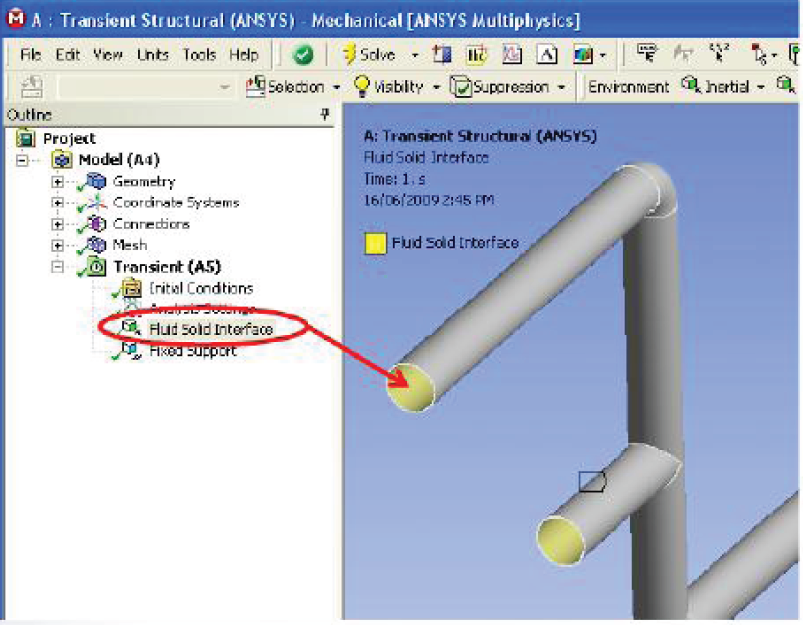Image resolution: width=803 pixels, height=625 pixels.
Task: Click the Mesh tree icon
Action: (x=96, y=245)
